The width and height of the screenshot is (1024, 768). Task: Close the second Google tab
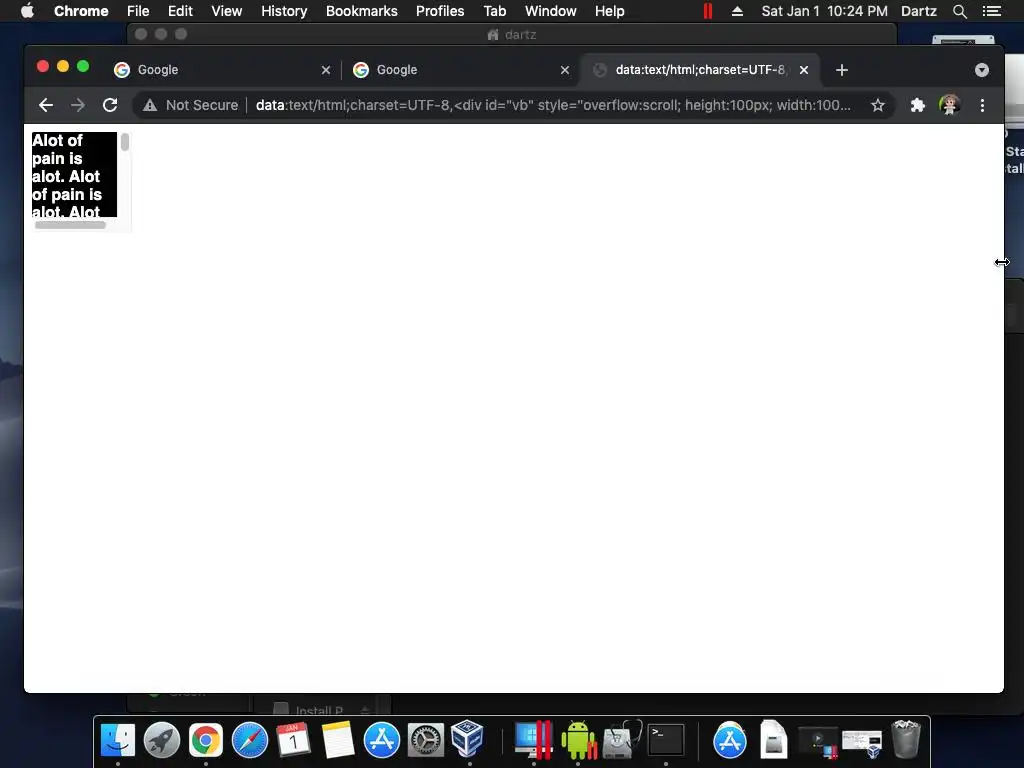(x=565, y=70)
